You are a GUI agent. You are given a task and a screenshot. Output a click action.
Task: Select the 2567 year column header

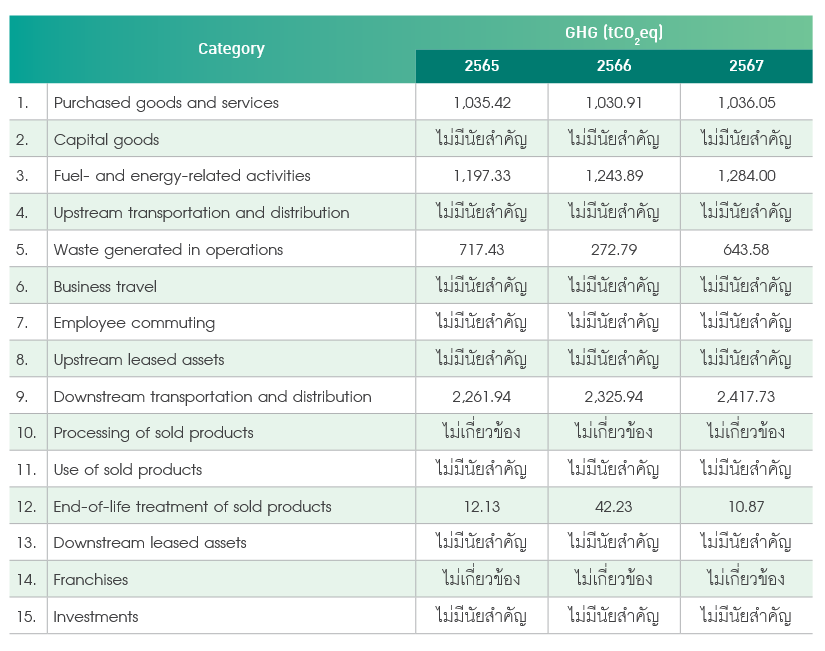coord(746,66)
